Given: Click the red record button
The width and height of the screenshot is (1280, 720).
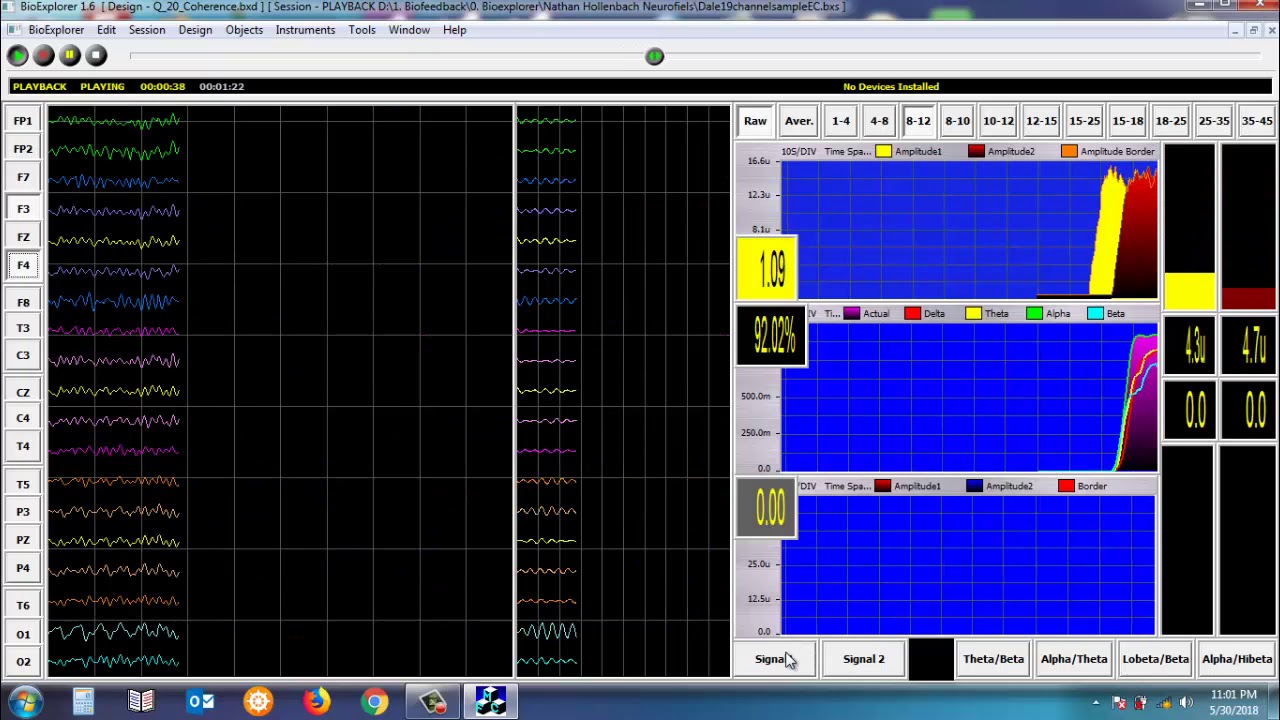Looking at the screenshot, I should point(43,56).
